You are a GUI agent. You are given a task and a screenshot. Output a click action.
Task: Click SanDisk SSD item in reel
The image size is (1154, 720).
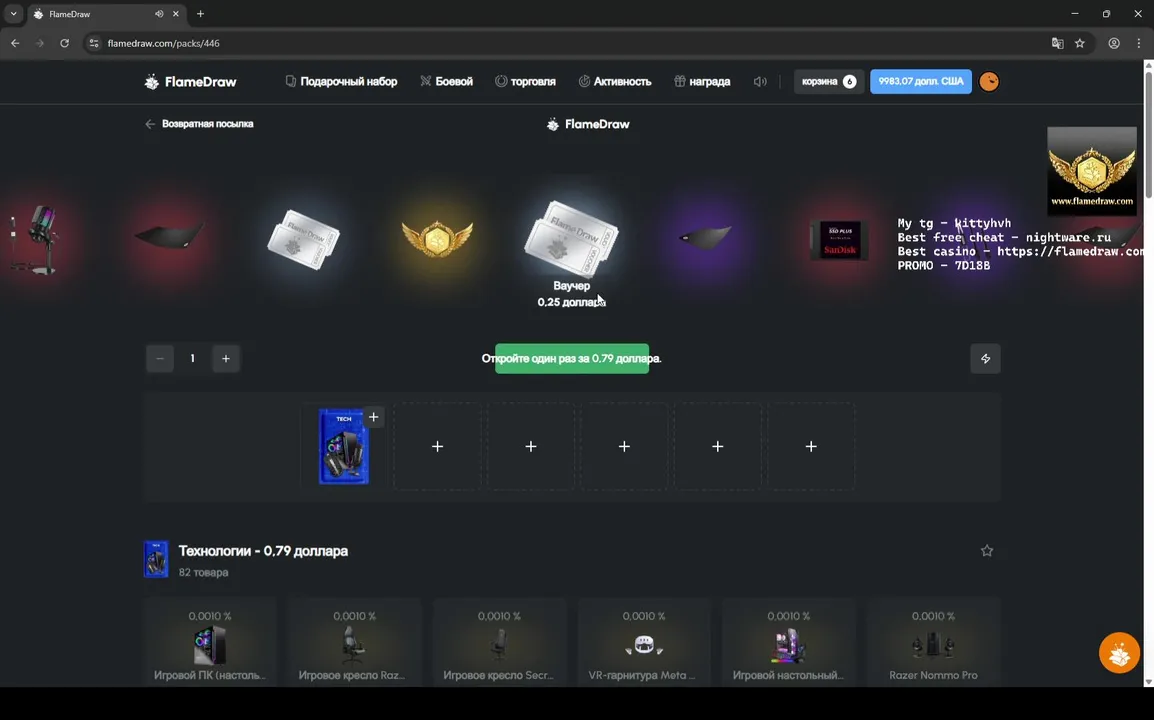[x=839, y=239]
